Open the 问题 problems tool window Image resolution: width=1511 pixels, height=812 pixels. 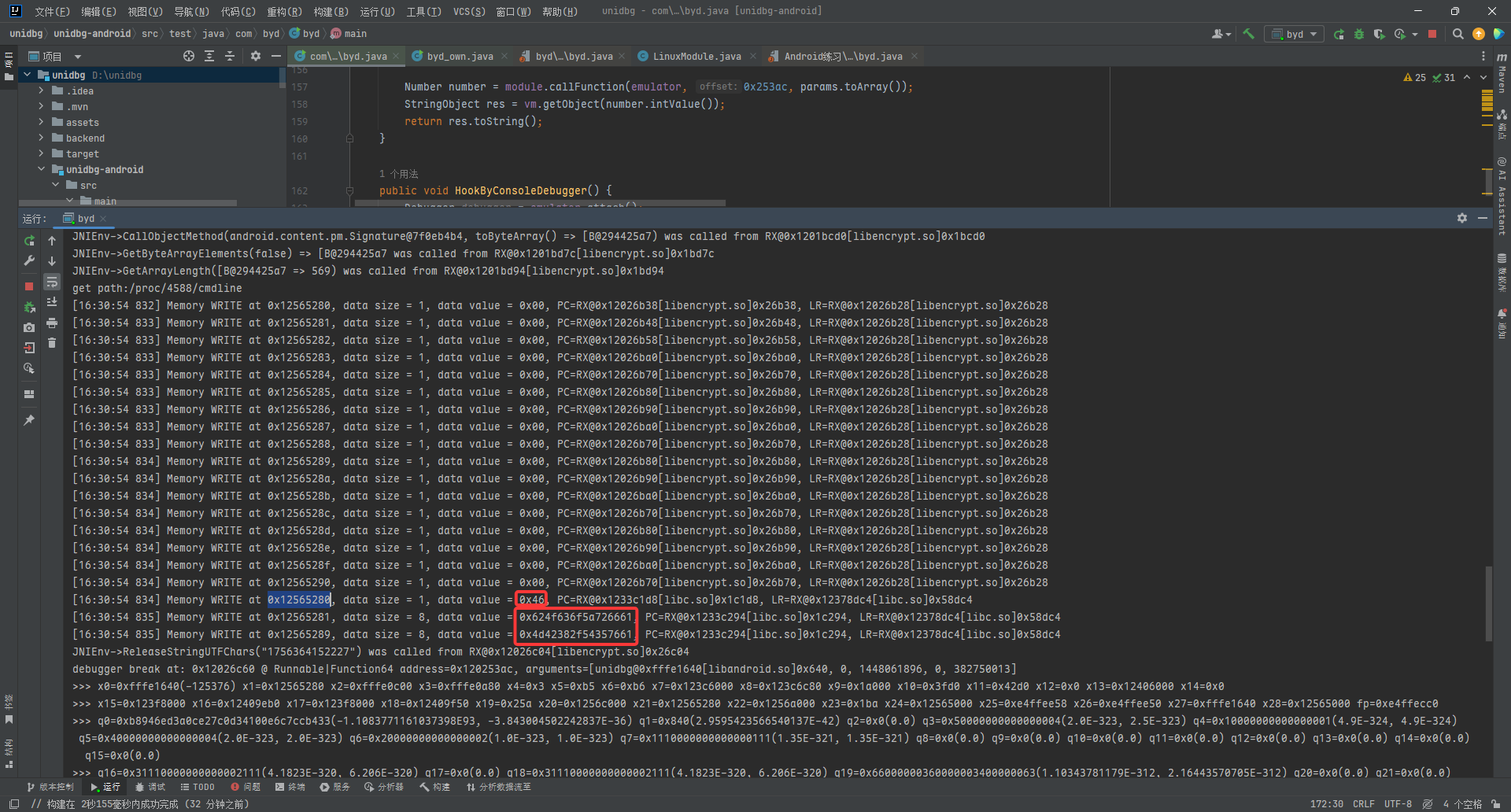(246, 787)
